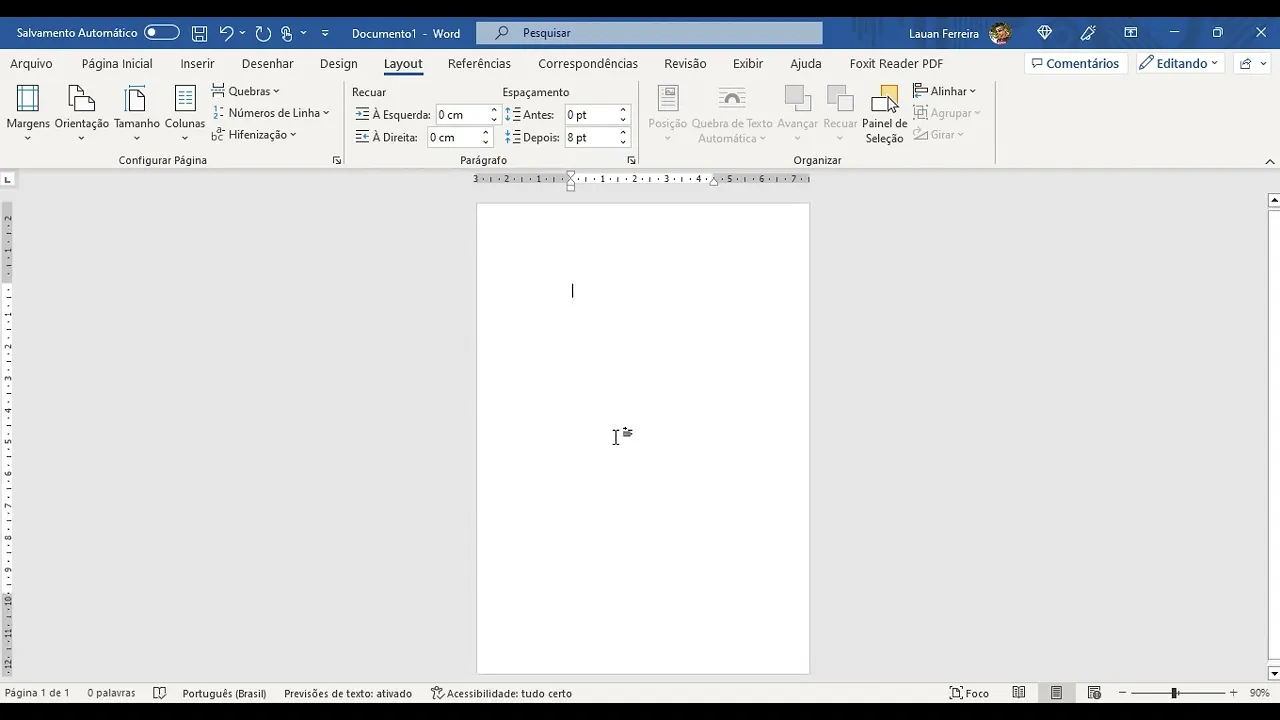Open the Ajuda tab
This screenshot has height=720, width=1280.
point(806,63)
